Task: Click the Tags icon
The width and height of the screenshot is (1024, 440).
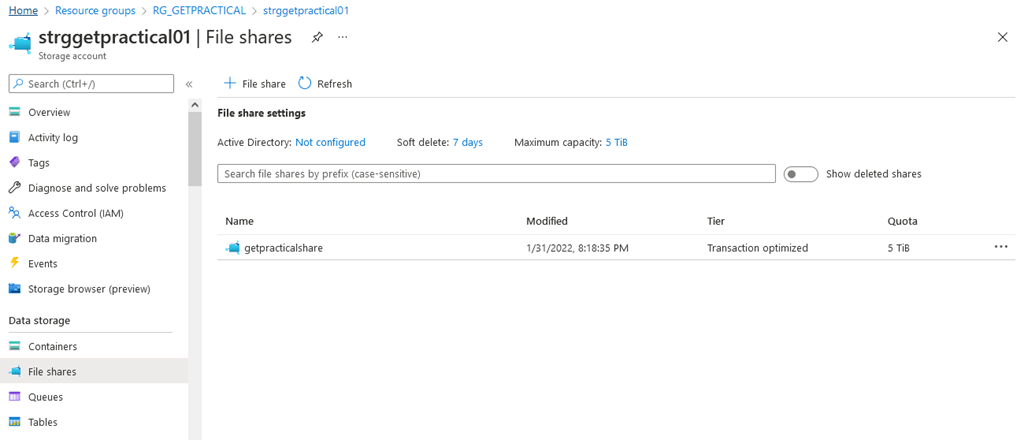Action: tap(15, 163)
